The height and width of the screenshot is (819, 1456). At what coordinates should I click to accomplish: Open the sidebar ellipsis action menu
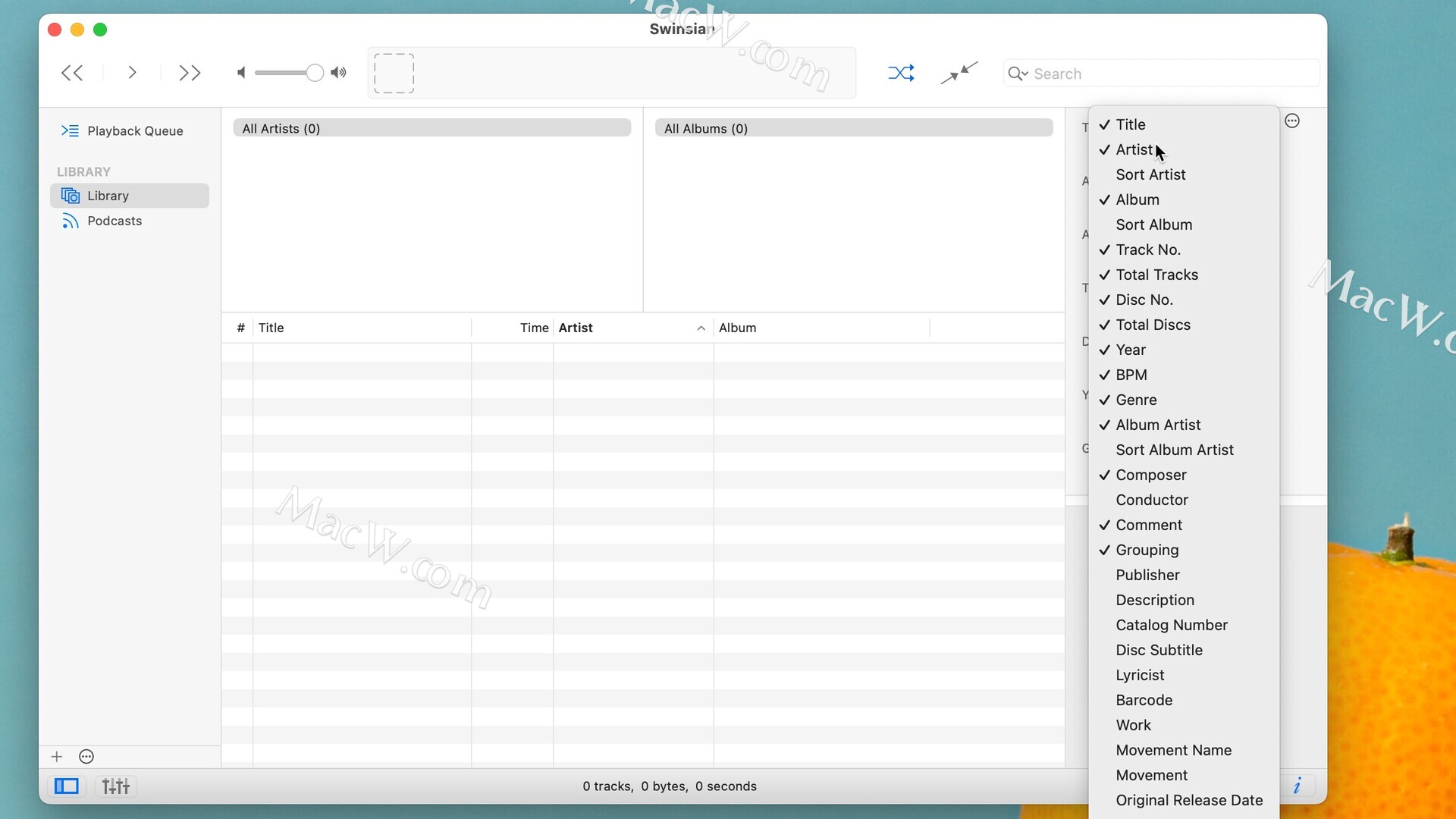point(86,756)
